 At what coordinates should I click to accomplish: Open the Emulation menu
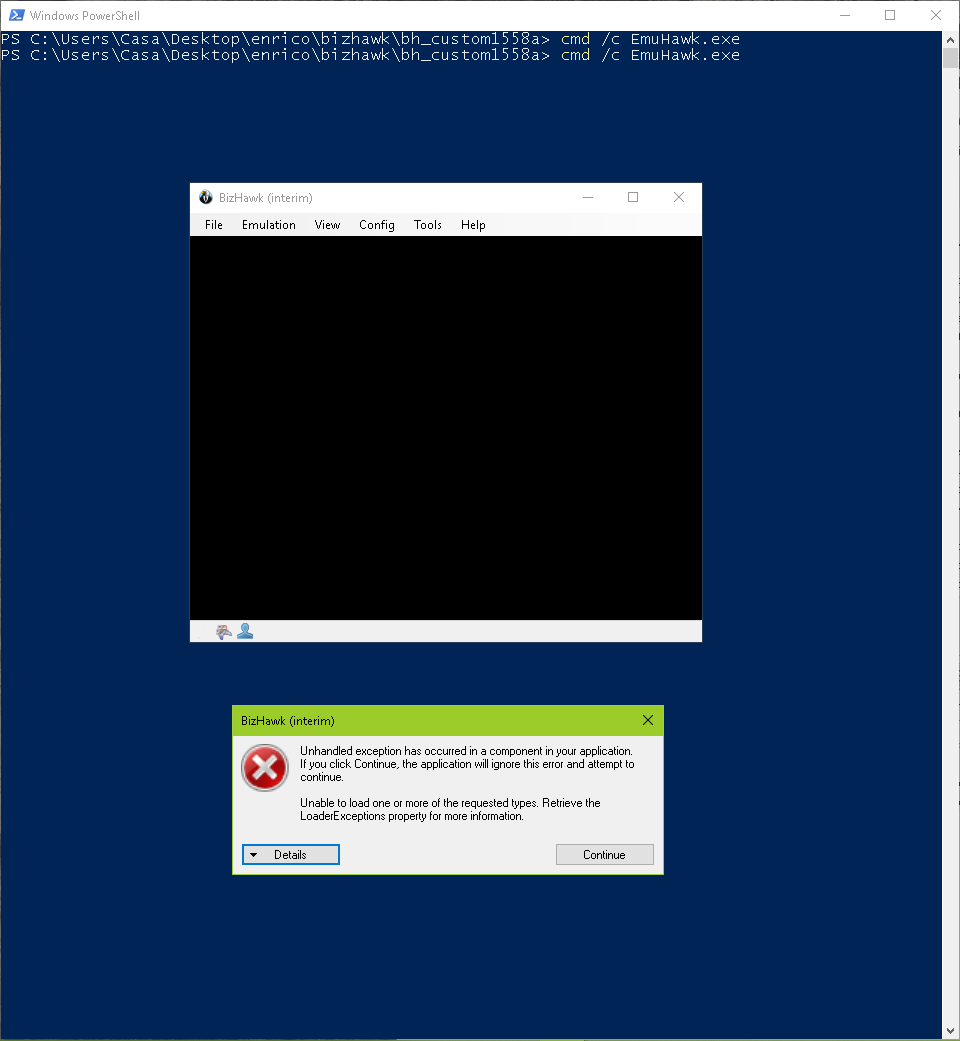(x=268, y=225)
